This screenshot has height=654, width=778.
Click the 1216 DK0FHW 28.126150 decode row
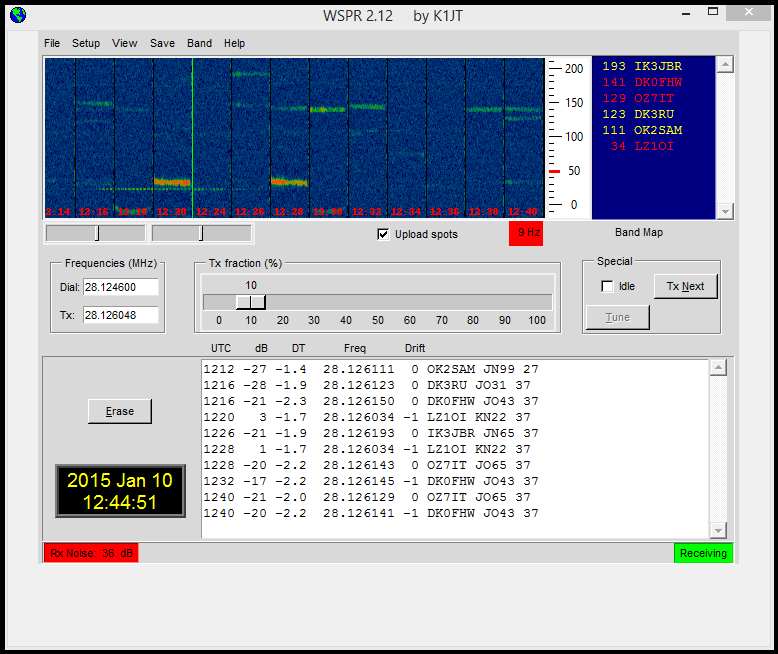coord(371,401)
